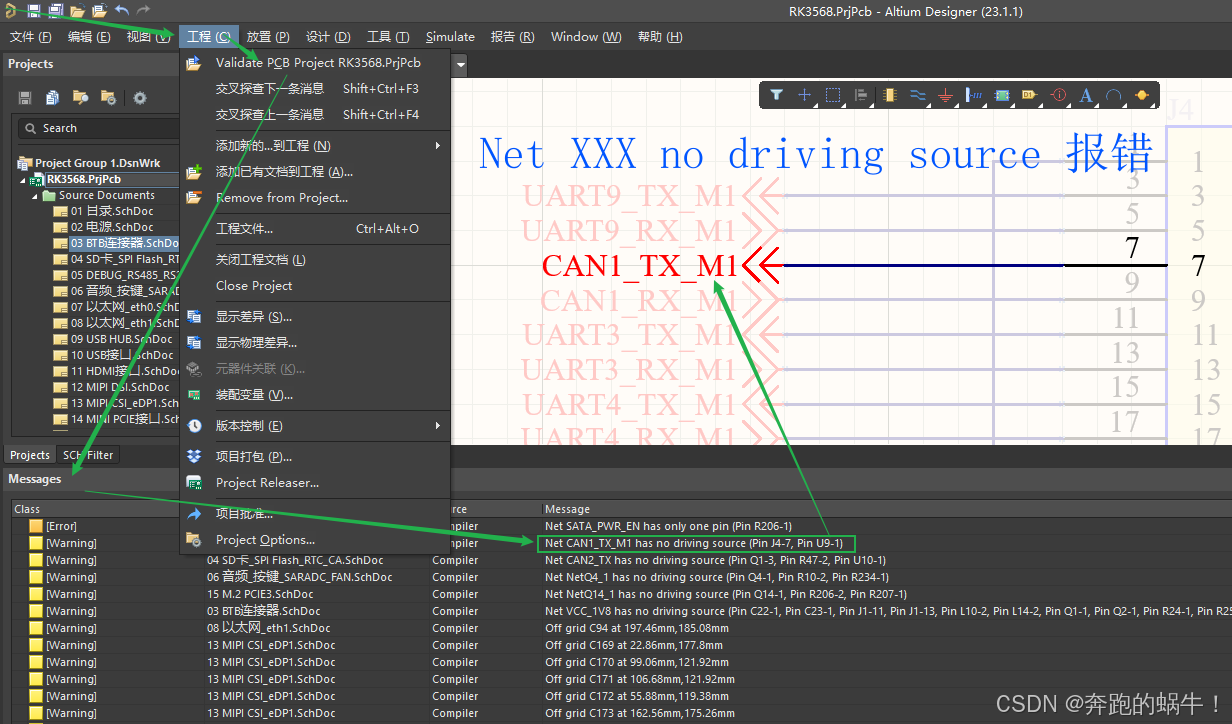
Task: Click the red circled-i directive icon
Action: (1059, 95)
